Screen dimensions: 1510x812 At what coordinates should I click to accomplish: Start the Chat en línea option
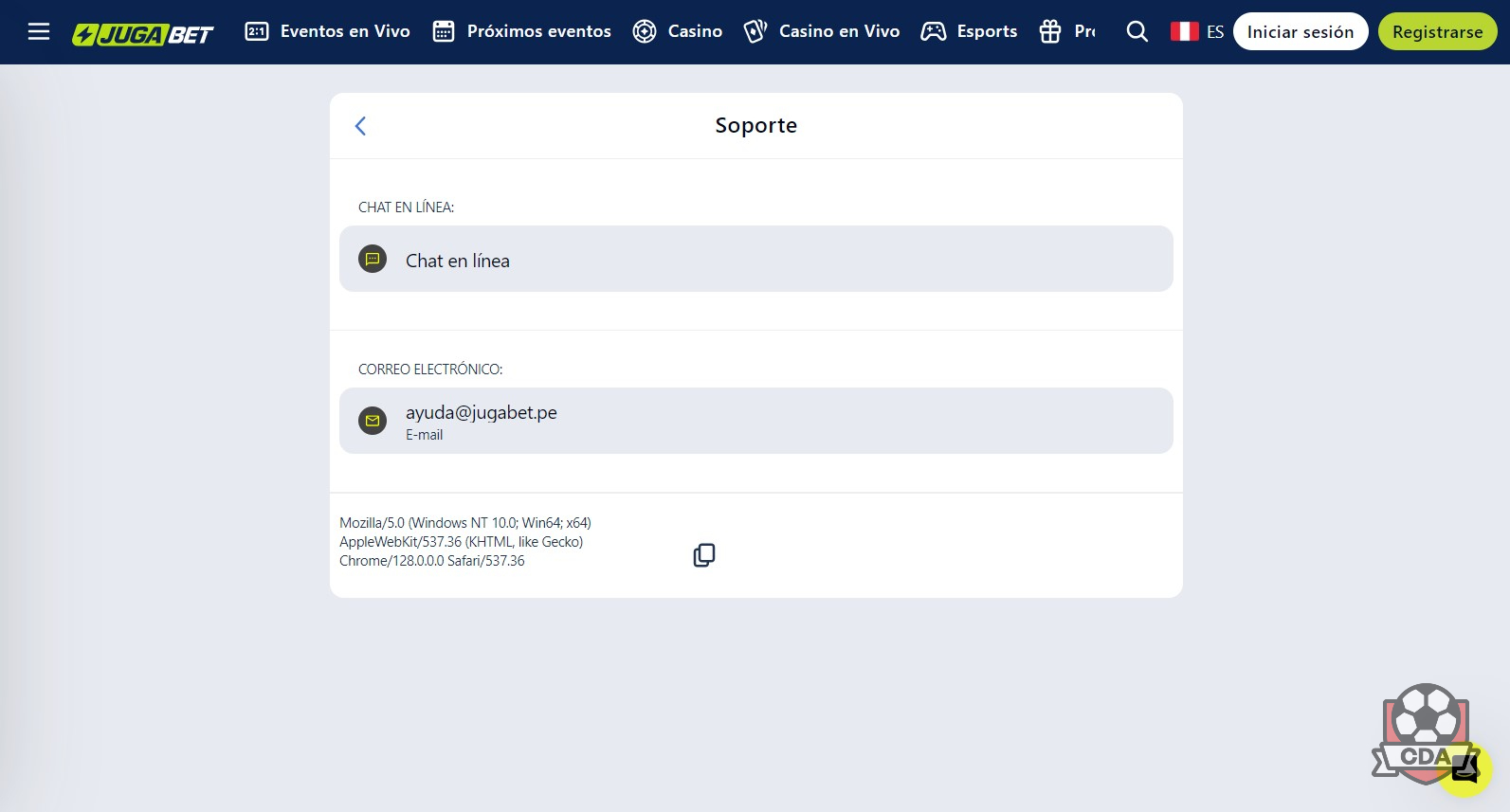(x=755, y=259)
